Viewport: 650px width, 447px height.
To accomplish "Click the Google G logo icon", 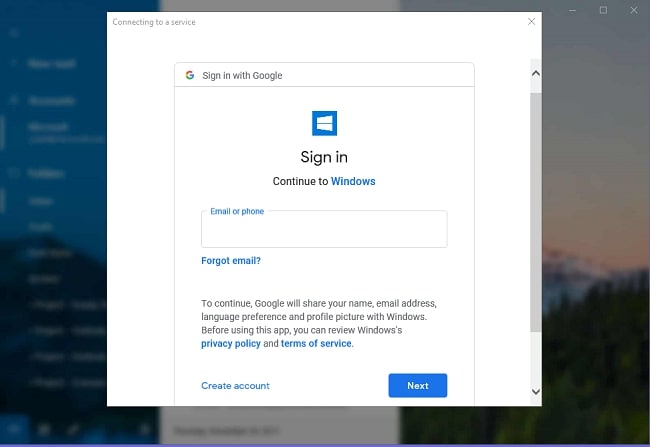I will pos(190,75).
